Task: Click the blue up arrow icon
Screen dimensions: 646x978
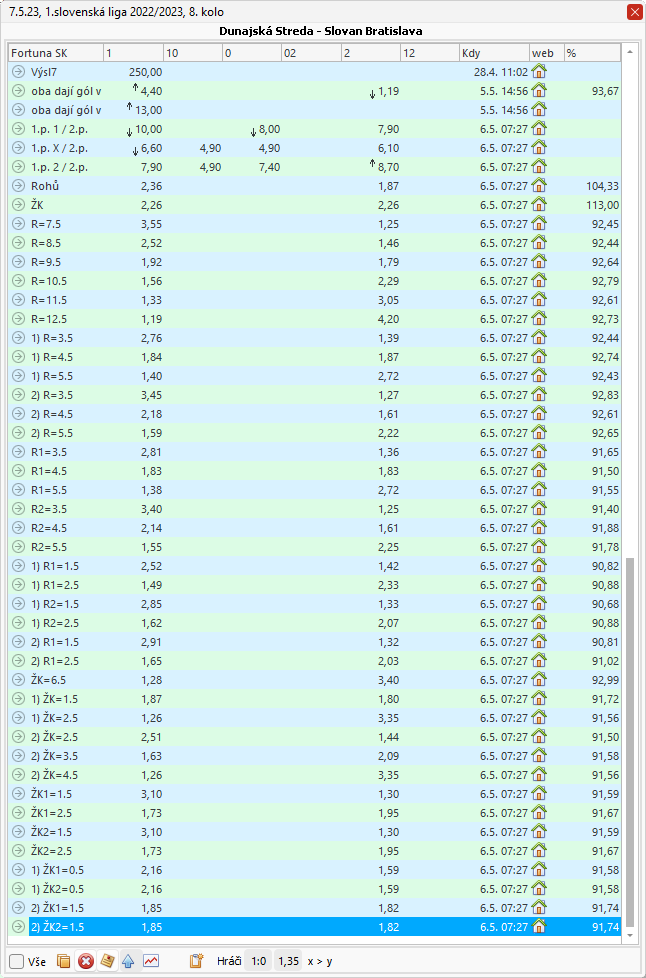Action: (x=128, y=961)
